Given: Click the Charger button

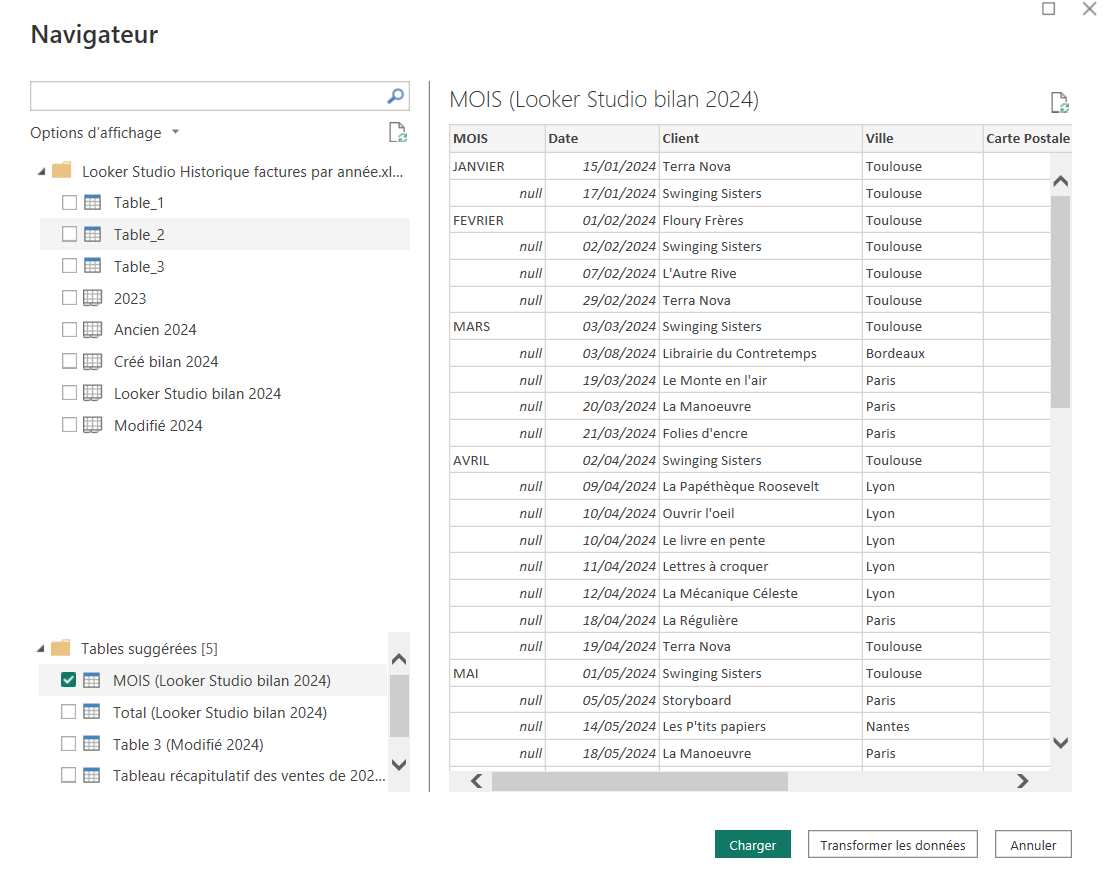Looking at the screenshot, I should (753, 844).
